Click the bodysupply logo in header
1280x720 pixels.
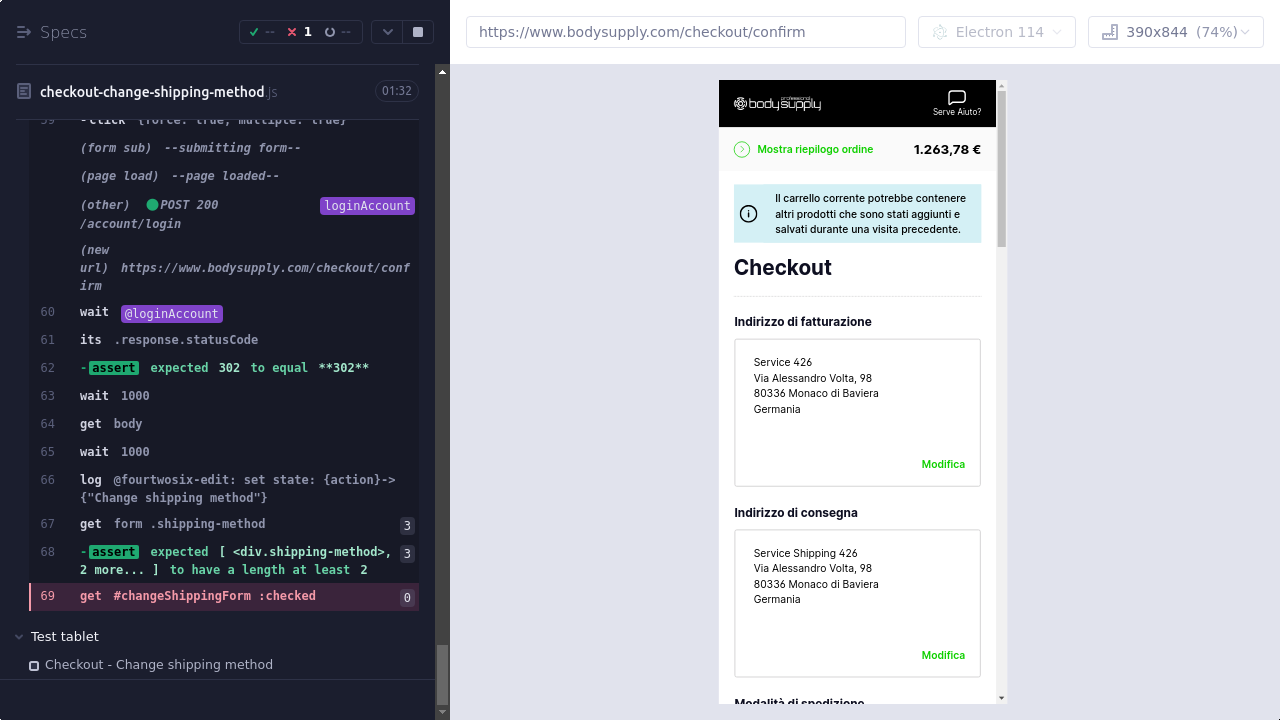click(x=777, y=103)
